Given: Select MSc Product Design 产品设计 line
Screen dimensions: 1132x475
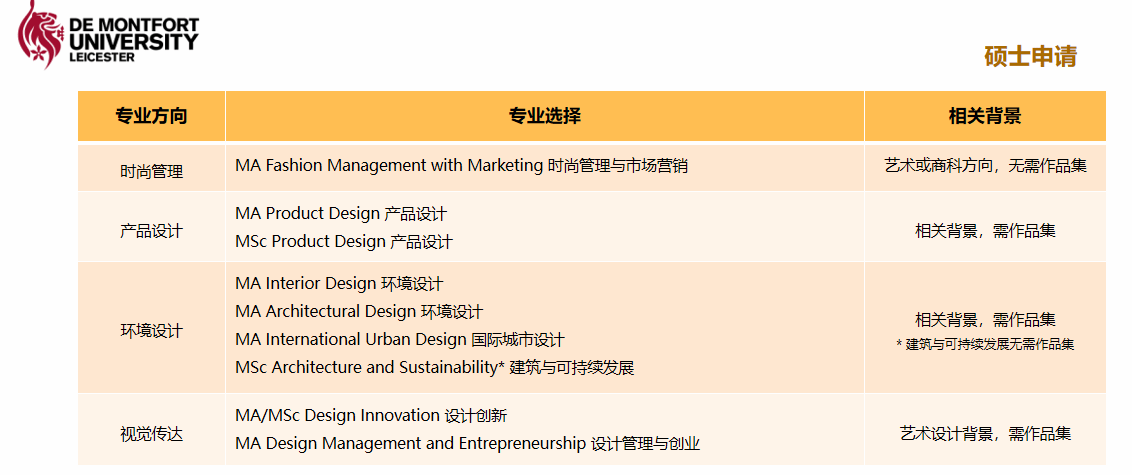Looking at the screenshot, I should [x=344, y=242].
